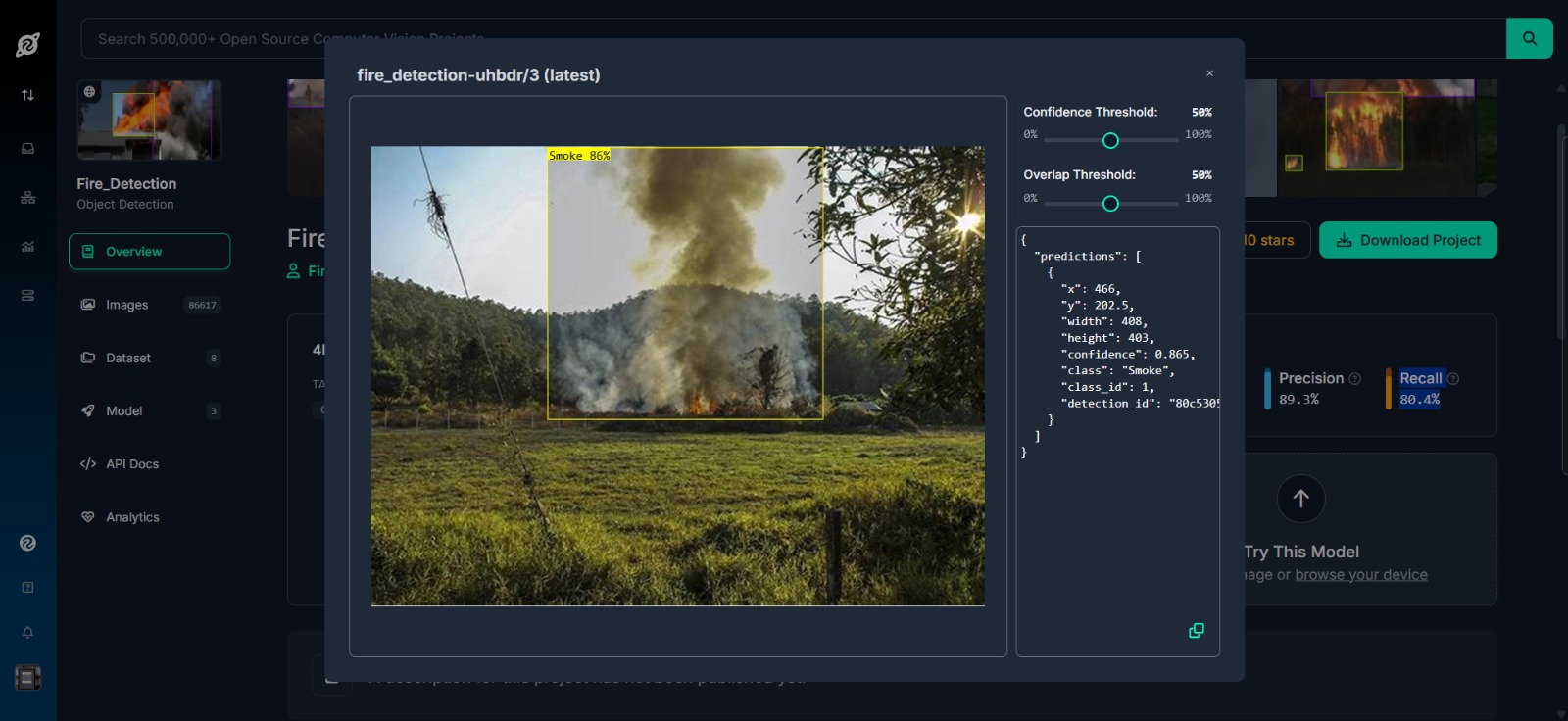Click the Analytics heart icon
The height and width of the screenshot is (721, 1568).
[x=88, y=517]
